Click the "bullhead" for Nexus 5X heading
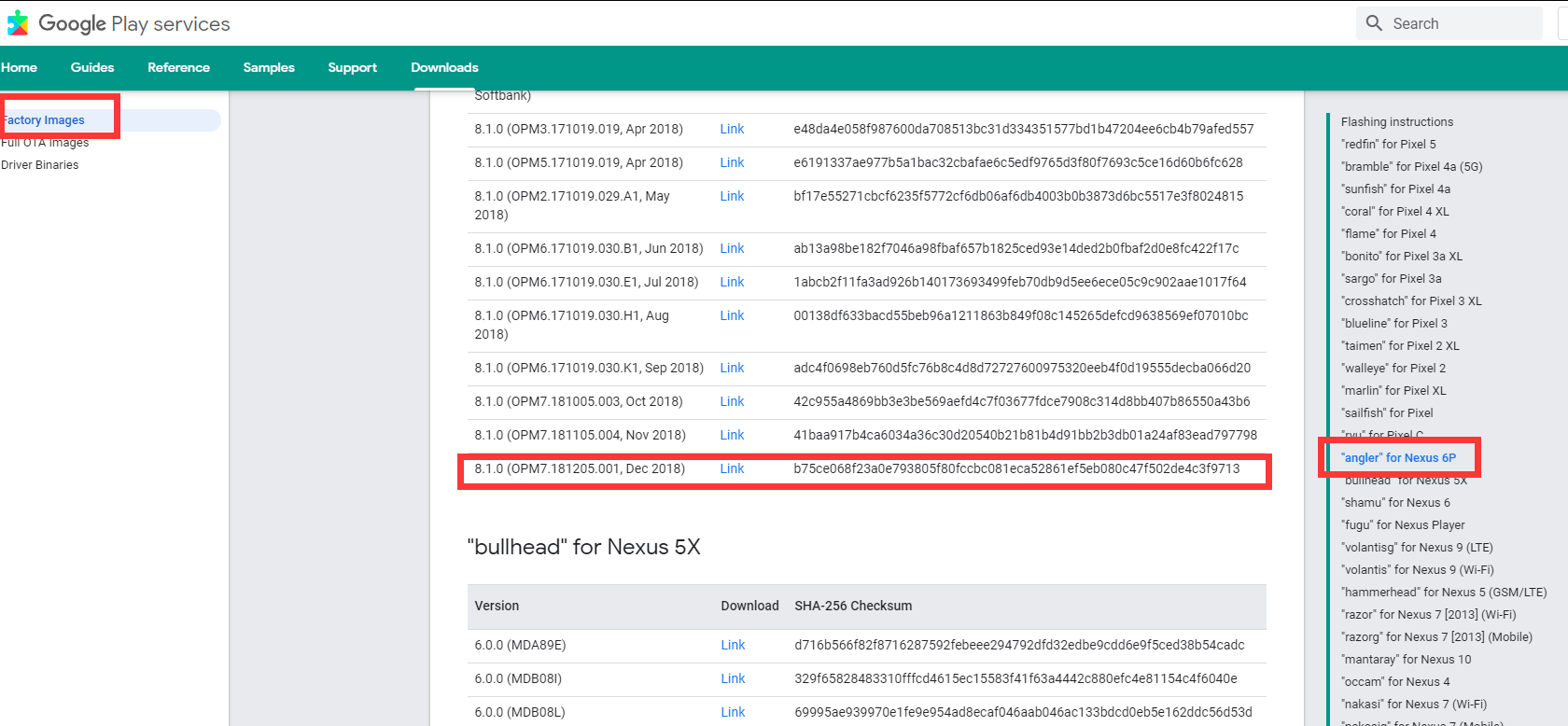Viewport: 1568px width, 726px height. 584,547
